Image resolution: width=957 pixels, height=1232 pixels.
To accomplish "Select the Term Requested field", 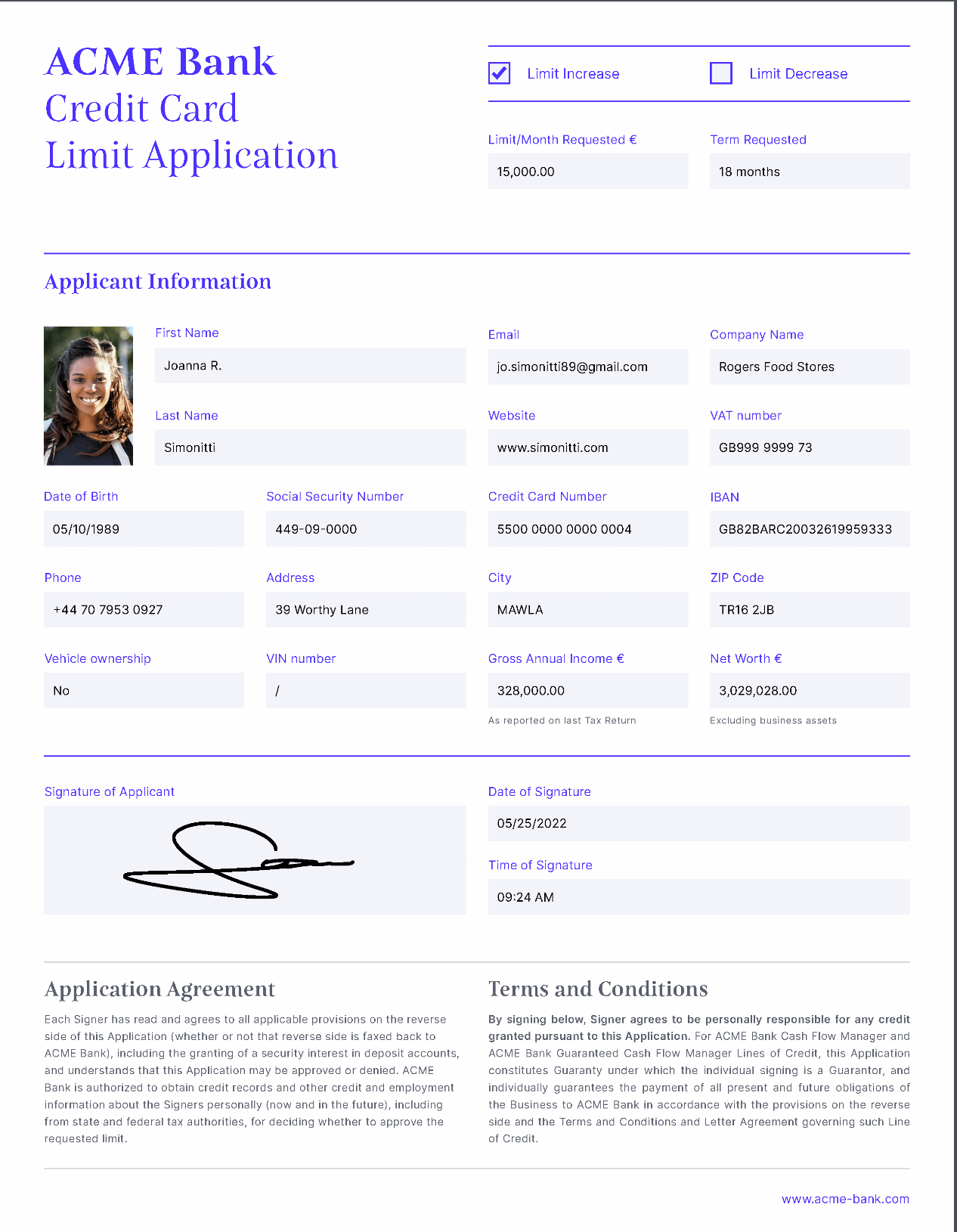I will click(809, 172).
